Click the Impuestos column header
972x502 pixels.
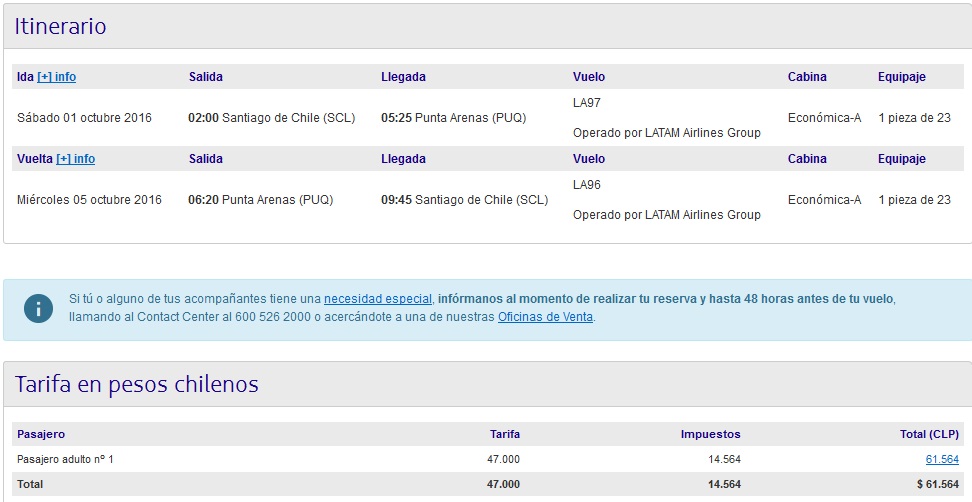[710, 434]
